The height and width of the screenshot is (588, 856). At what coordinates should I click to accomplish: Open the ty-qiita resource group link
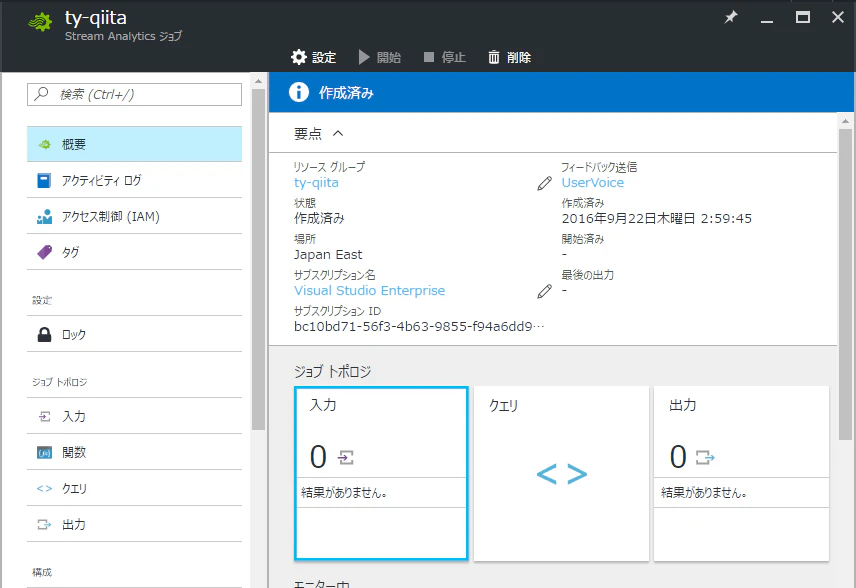(316, 182)
